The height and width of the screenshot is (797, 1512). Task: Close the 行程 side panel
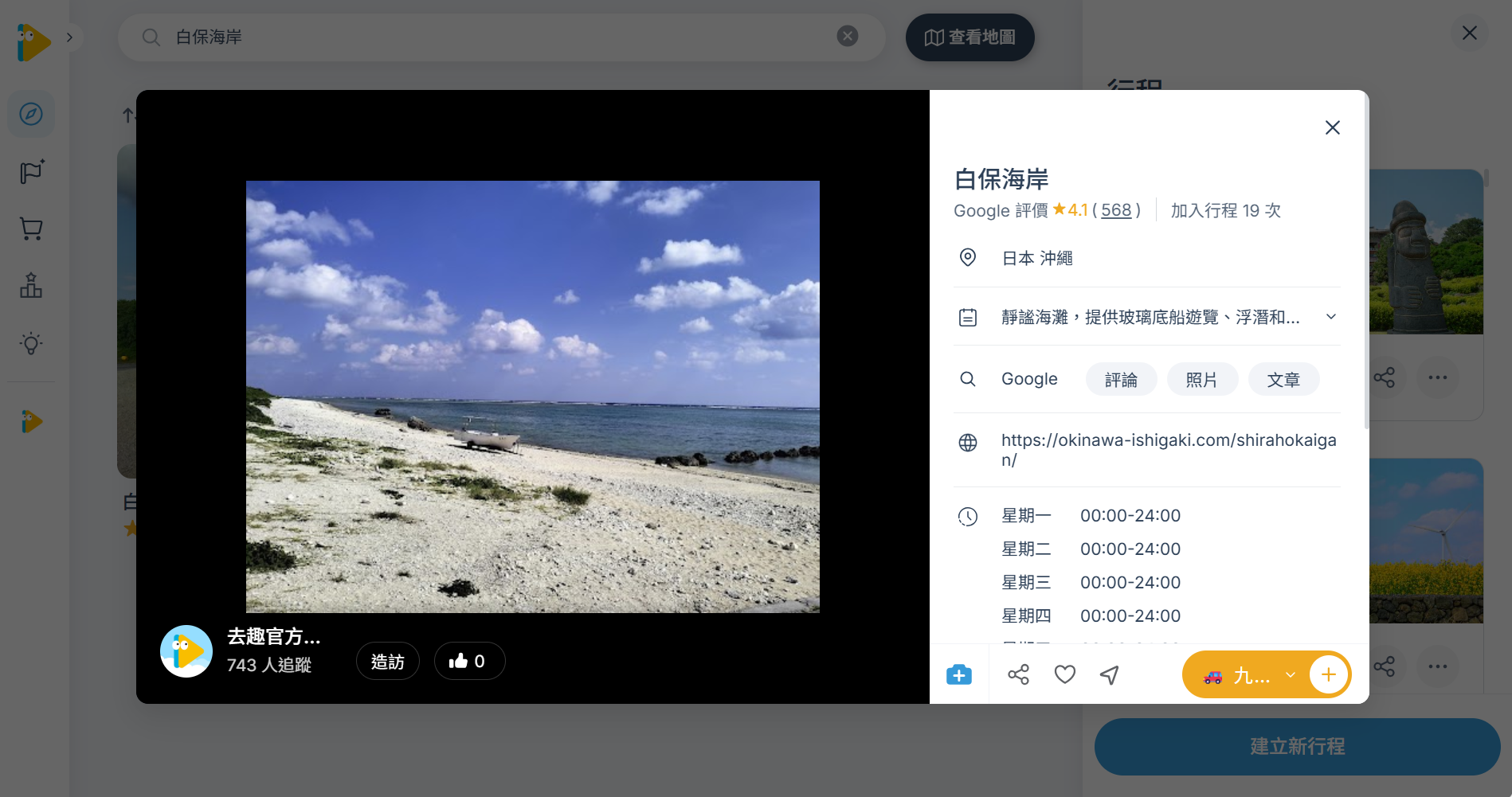tap(1470, 33)
